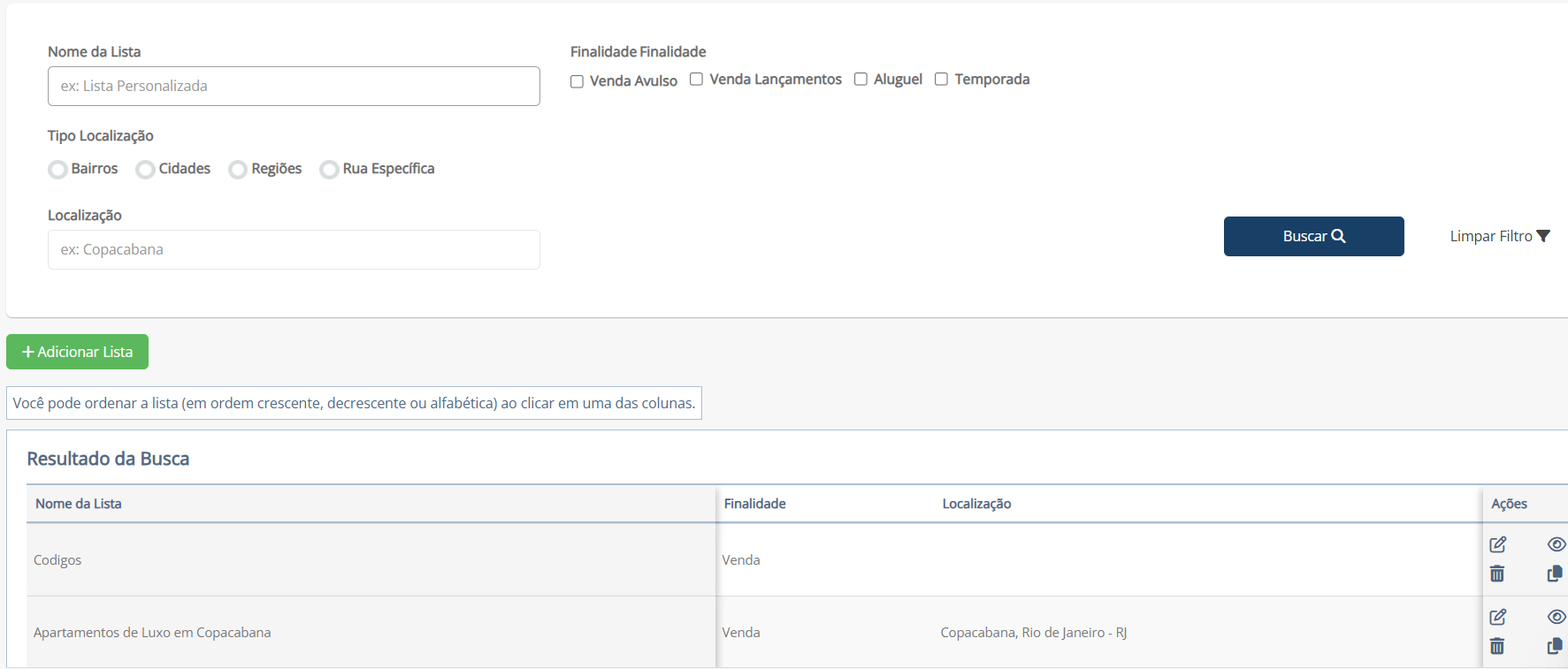Toggle the Temporada checkbox
Image resolution: width=1568 pixels, height=669 pixels.
point(942,80)
